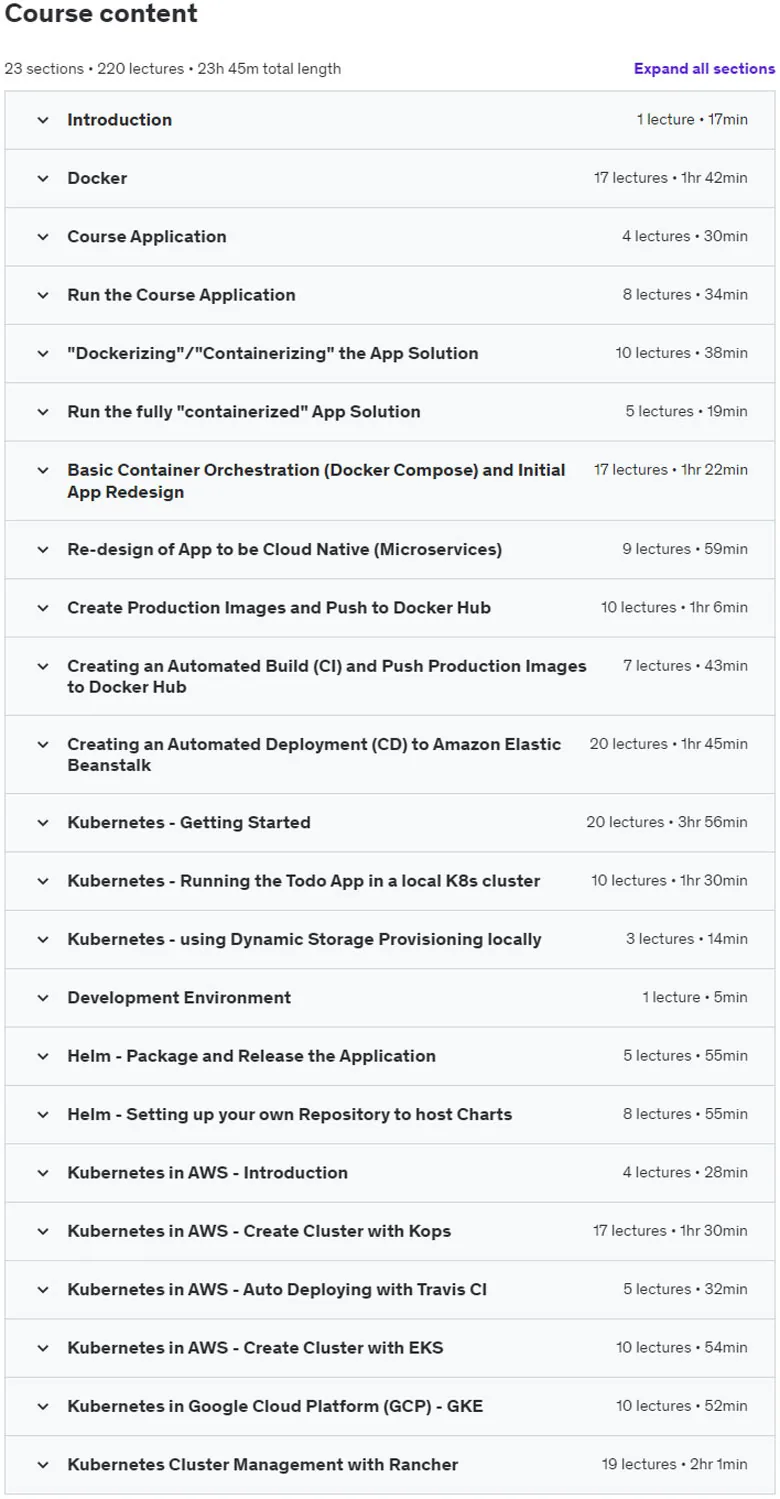Expand the Docker section chevron
The width and height of the screenshot is (780, 1499).
point(43,178)
